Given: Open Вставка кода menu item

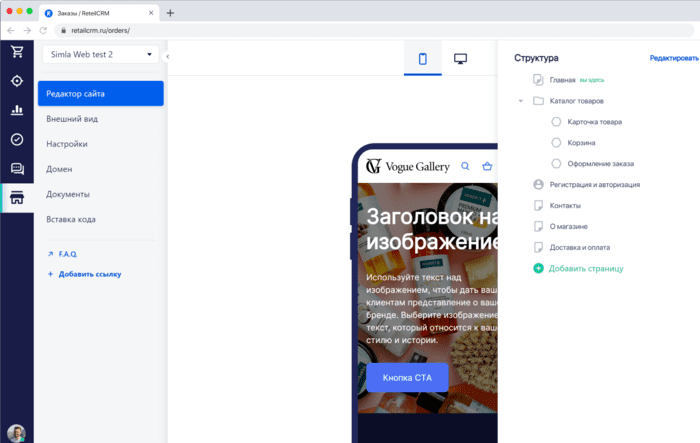Looking at the screenshot, I should tap(71, 219).
